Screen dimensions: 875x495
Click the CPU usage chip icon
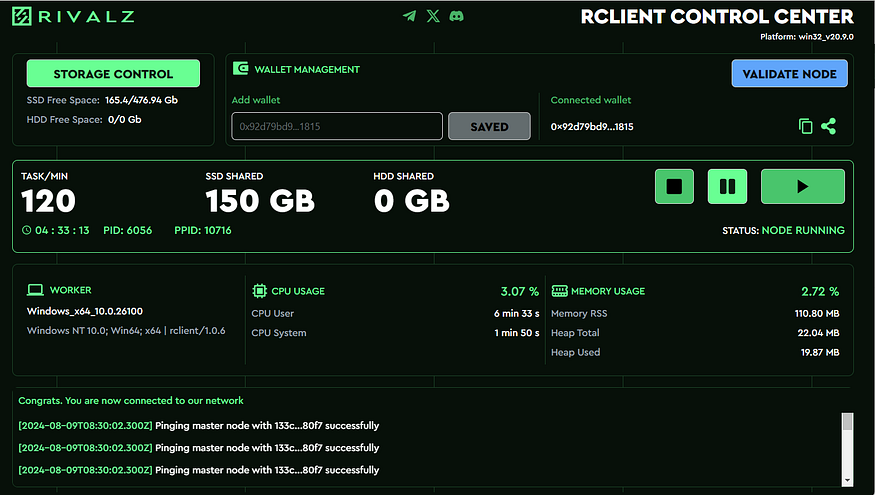(x=259, y=291)
